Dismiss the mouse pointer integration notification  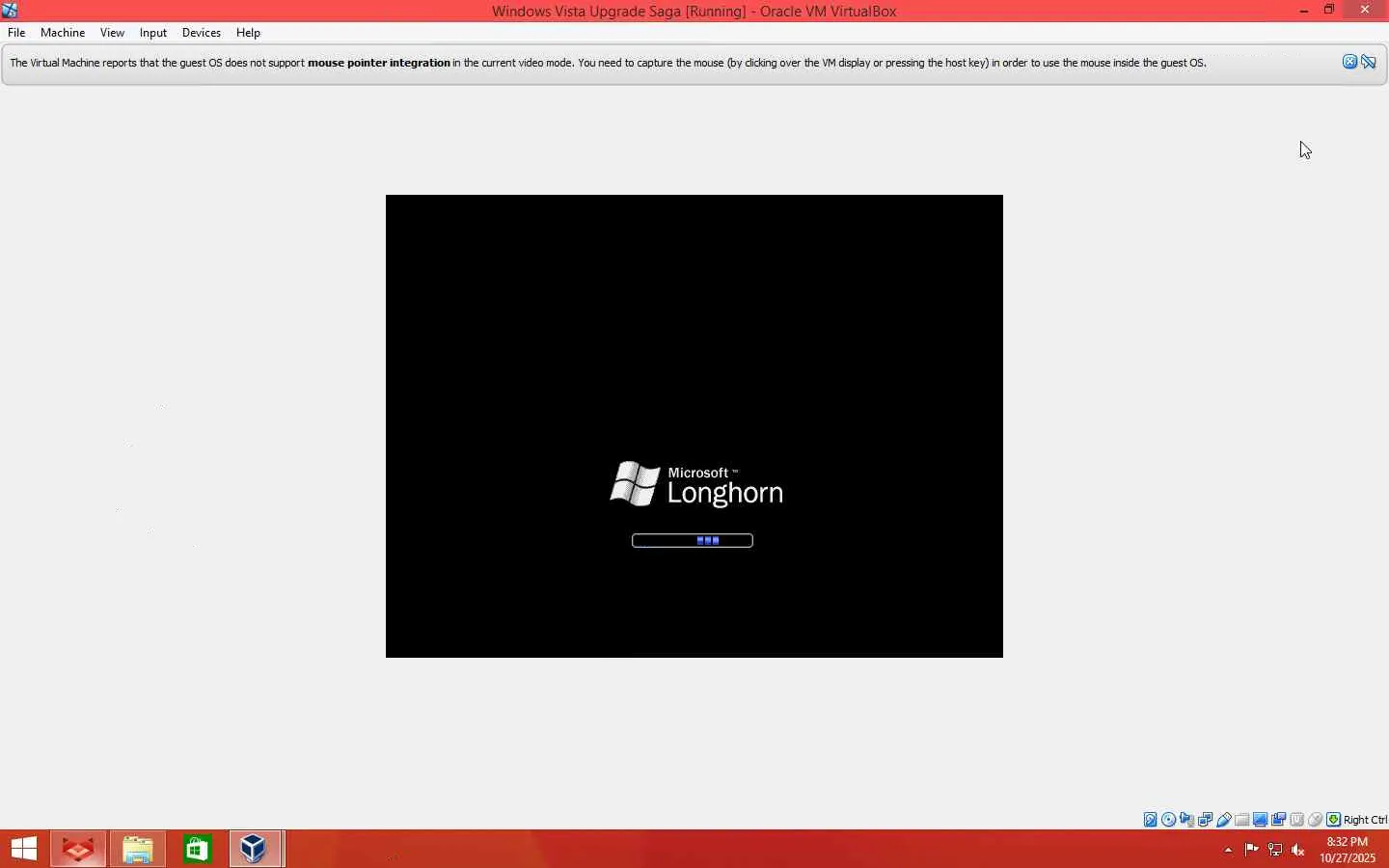tap(1350, 62)
